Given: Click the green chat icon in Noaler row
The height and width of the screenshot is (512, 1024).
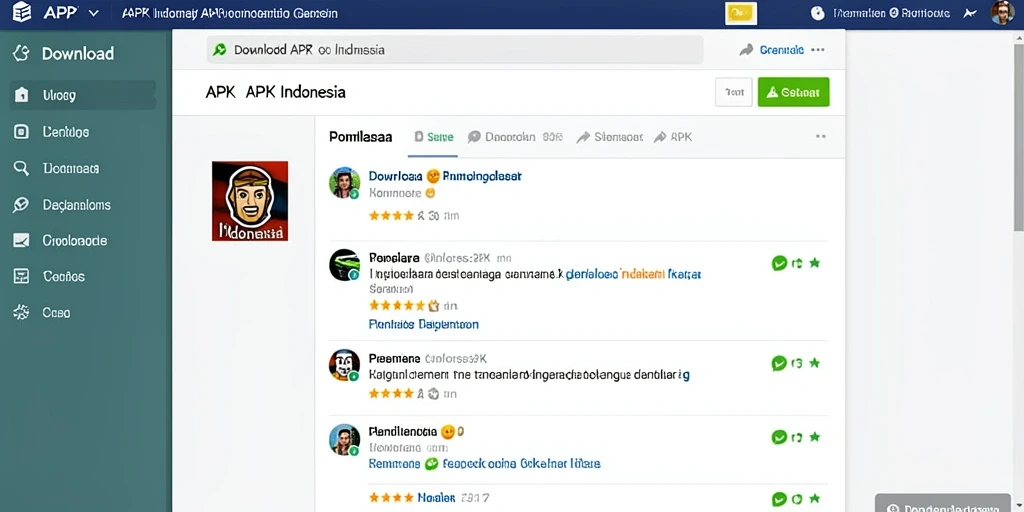Looking at the screenshot, I should tap(779, 499).
